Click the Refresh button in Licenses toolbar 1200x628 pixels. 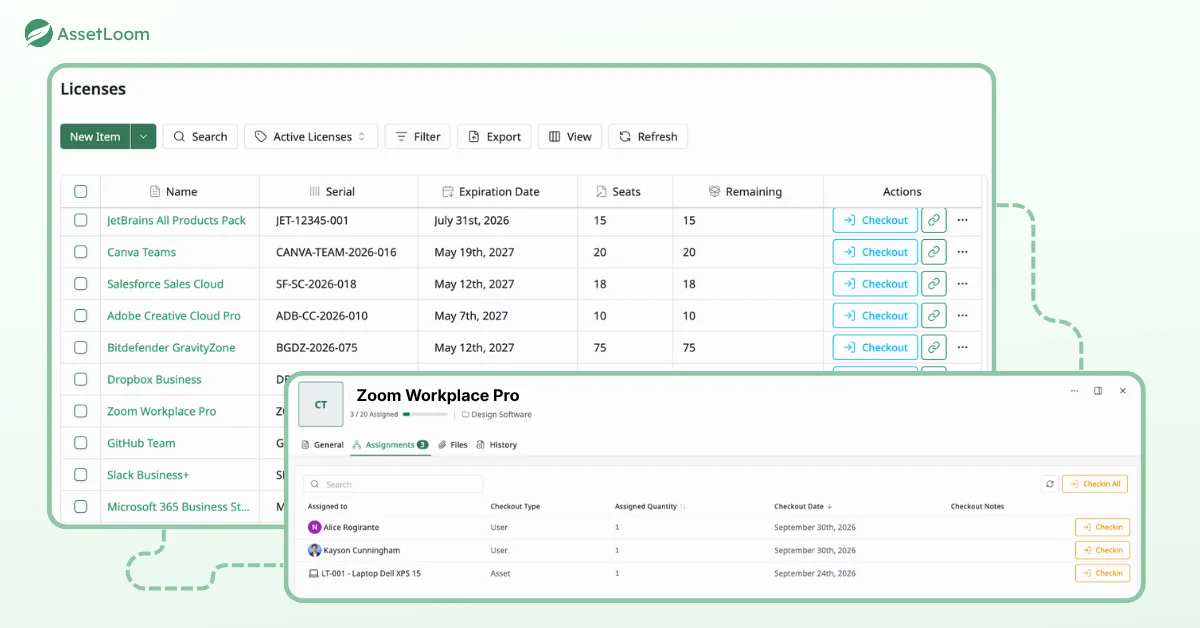[x=648, y=137]
